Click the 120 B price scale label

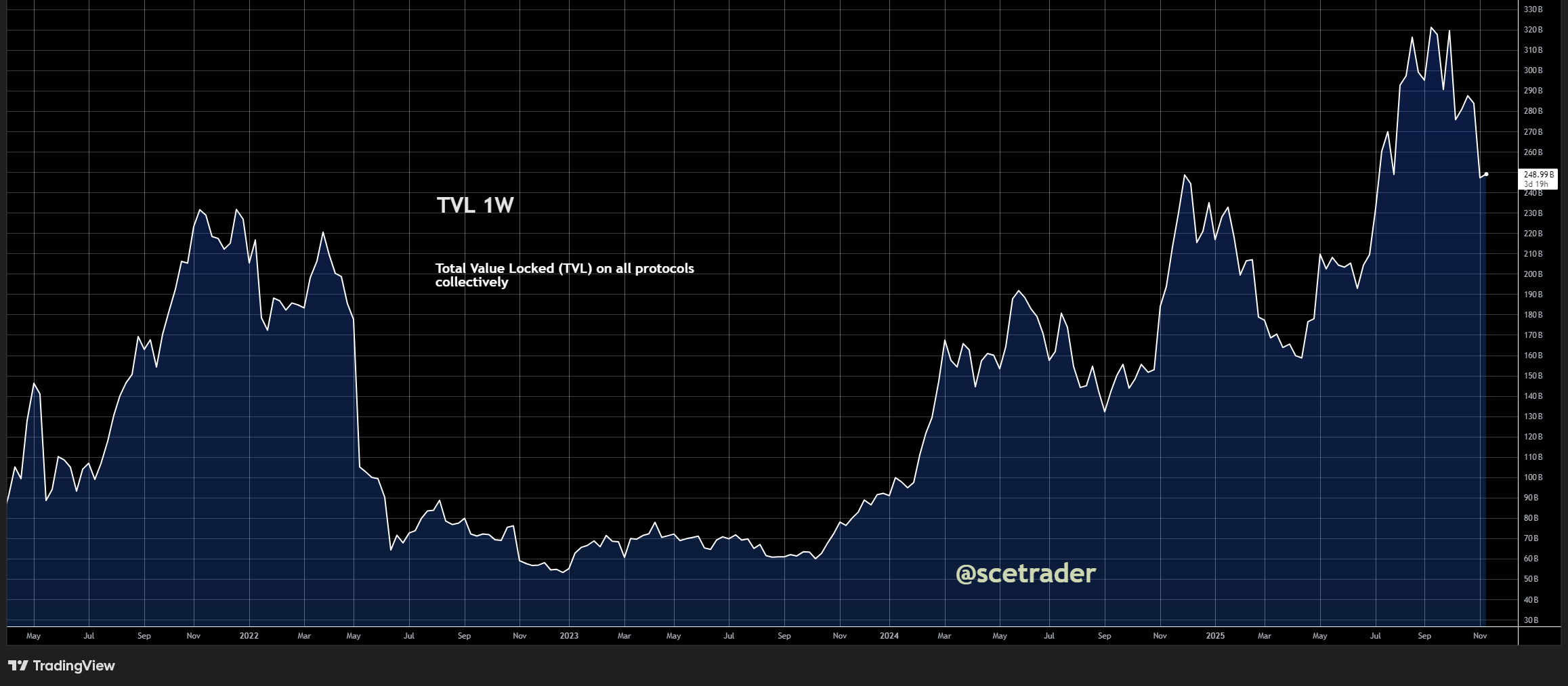click(1533, 437)
